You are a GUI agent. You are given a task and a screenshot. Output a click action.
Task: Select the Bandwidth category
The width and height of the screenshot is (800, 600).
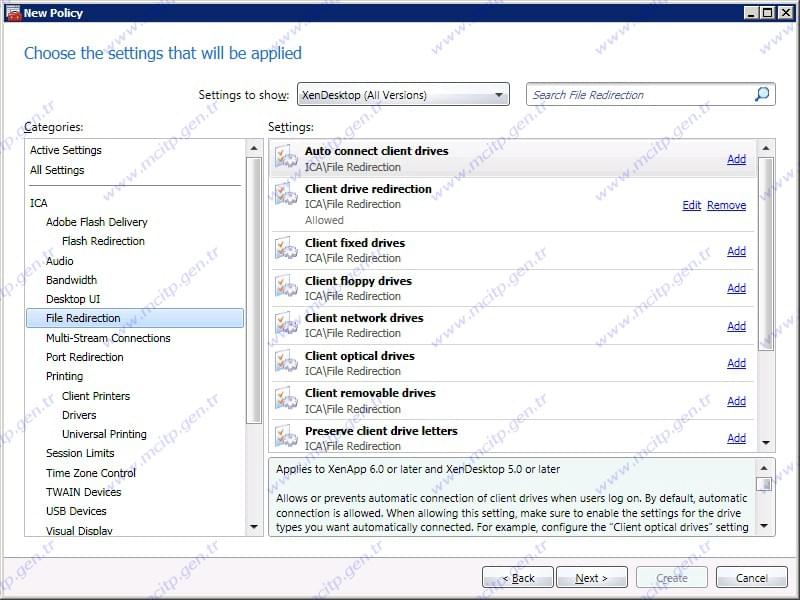click(x=71, y=280)
